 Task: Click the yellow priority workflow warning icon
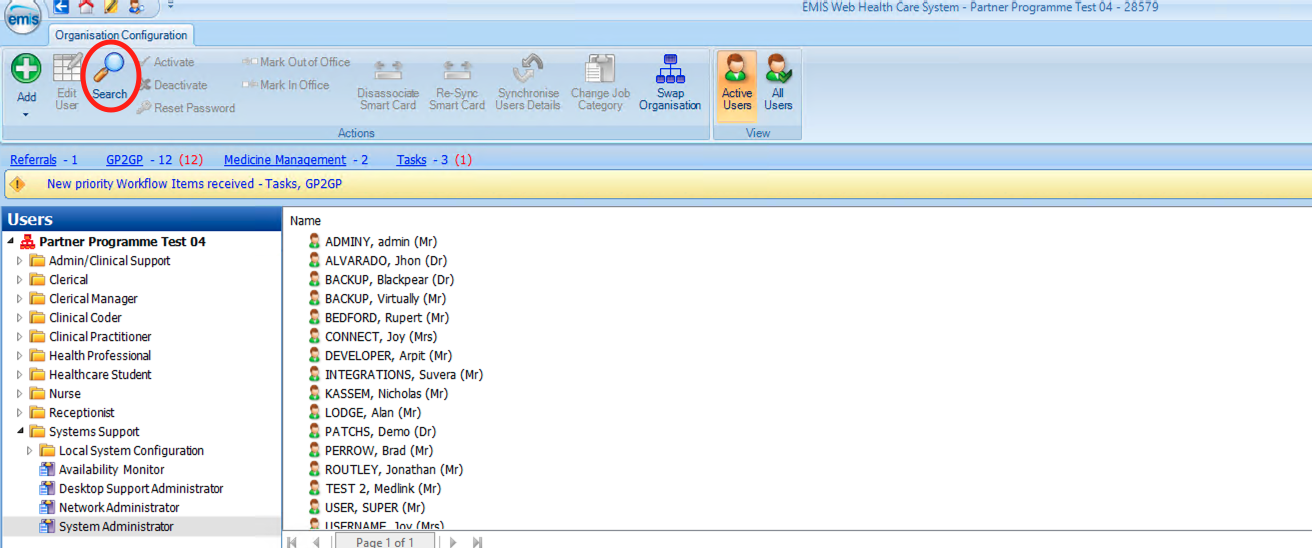coord(17,184)
